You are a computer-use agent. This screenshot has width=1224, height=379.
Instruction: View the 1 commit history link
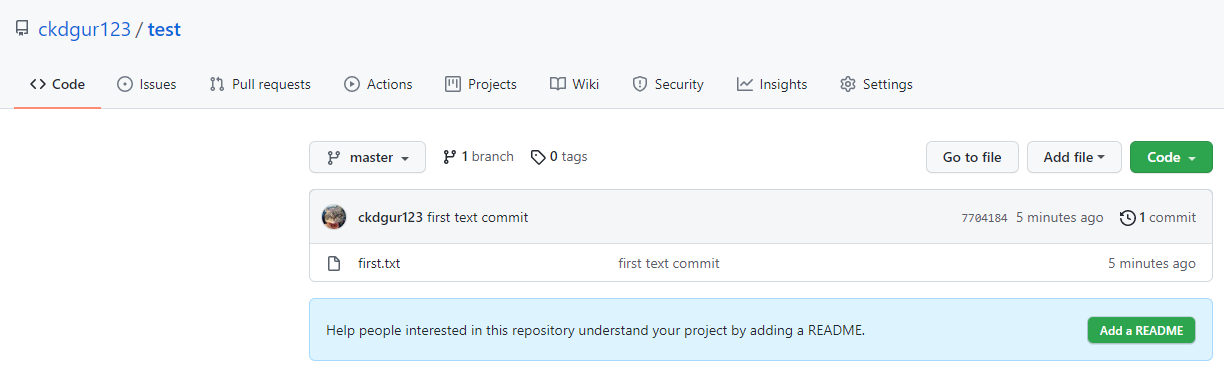(x=1158, y=217)
